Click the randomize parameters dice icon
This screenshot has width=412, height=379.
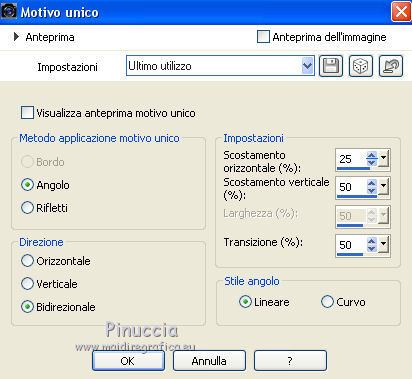361,66
